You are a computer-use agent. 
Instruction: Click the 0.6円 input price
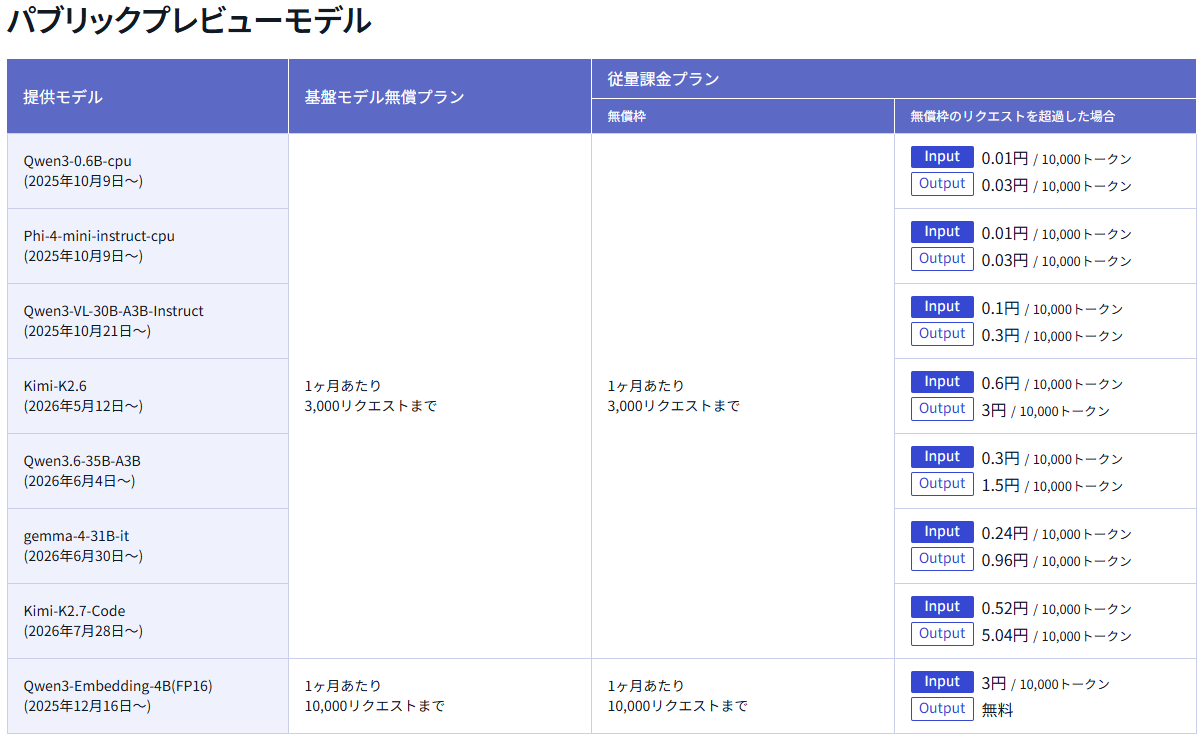point(1000,383)
